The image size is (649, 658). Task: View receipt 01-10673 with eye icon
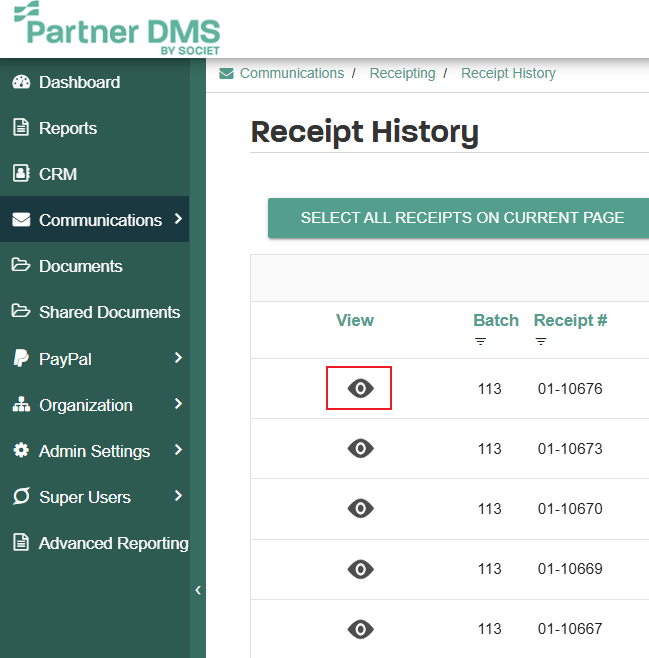(360, 449)
